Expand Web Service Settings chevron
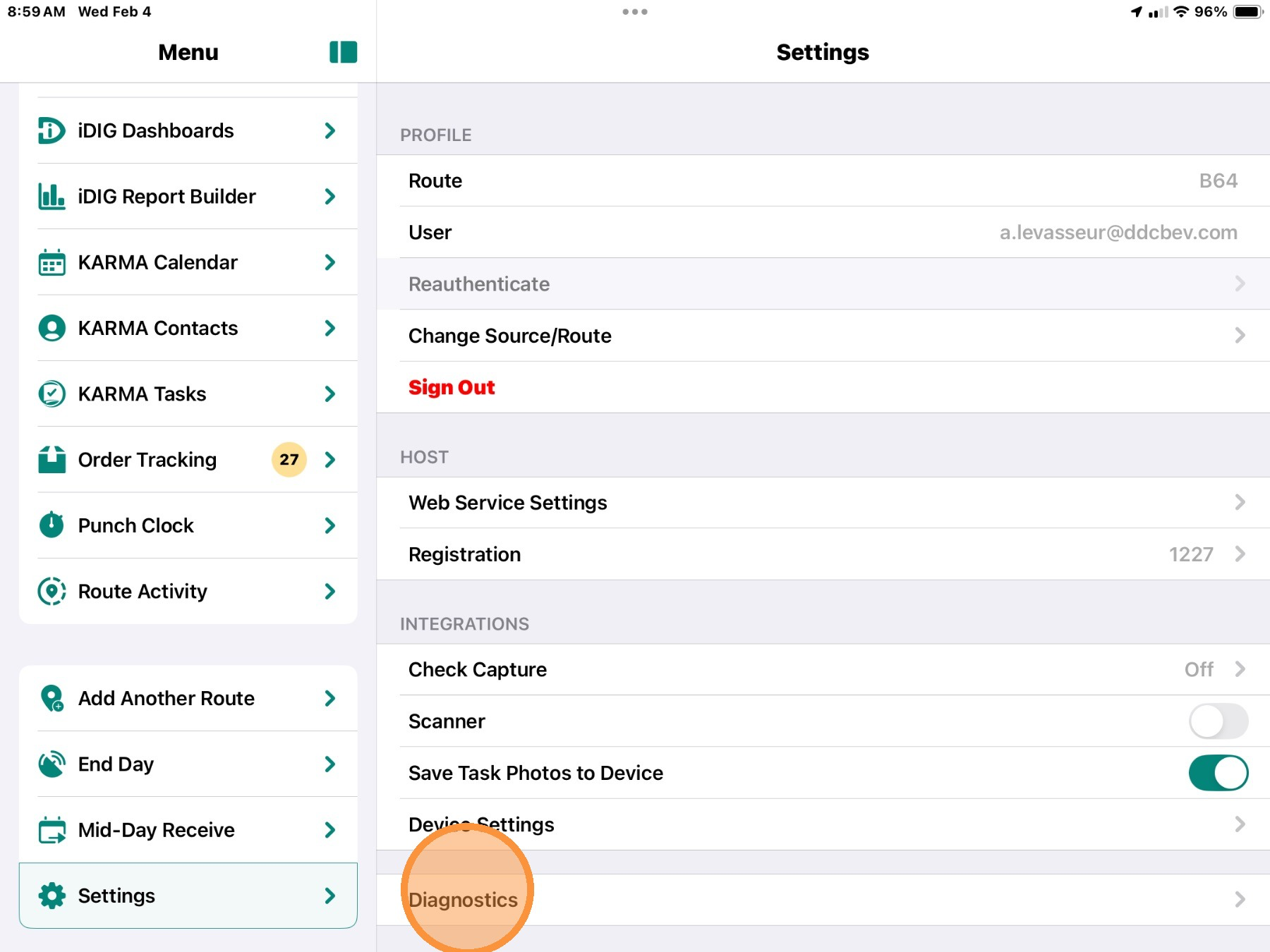1270x952 pixels. 1240,502
